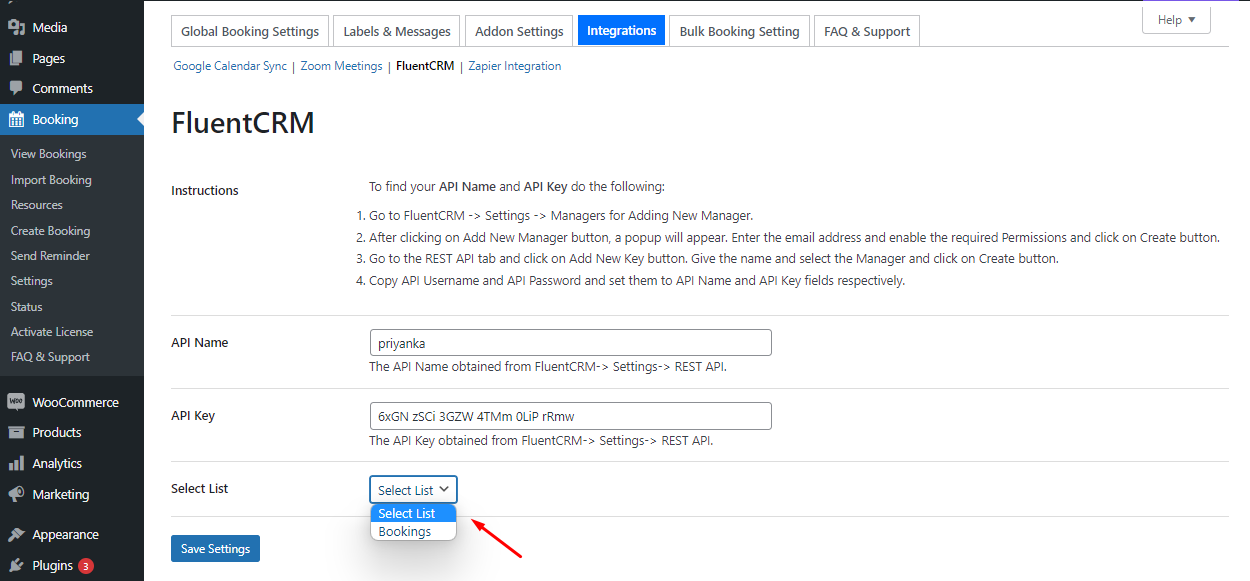Click the Products box icon
Screen dimensions: 1250x581
tap(16, 432)
